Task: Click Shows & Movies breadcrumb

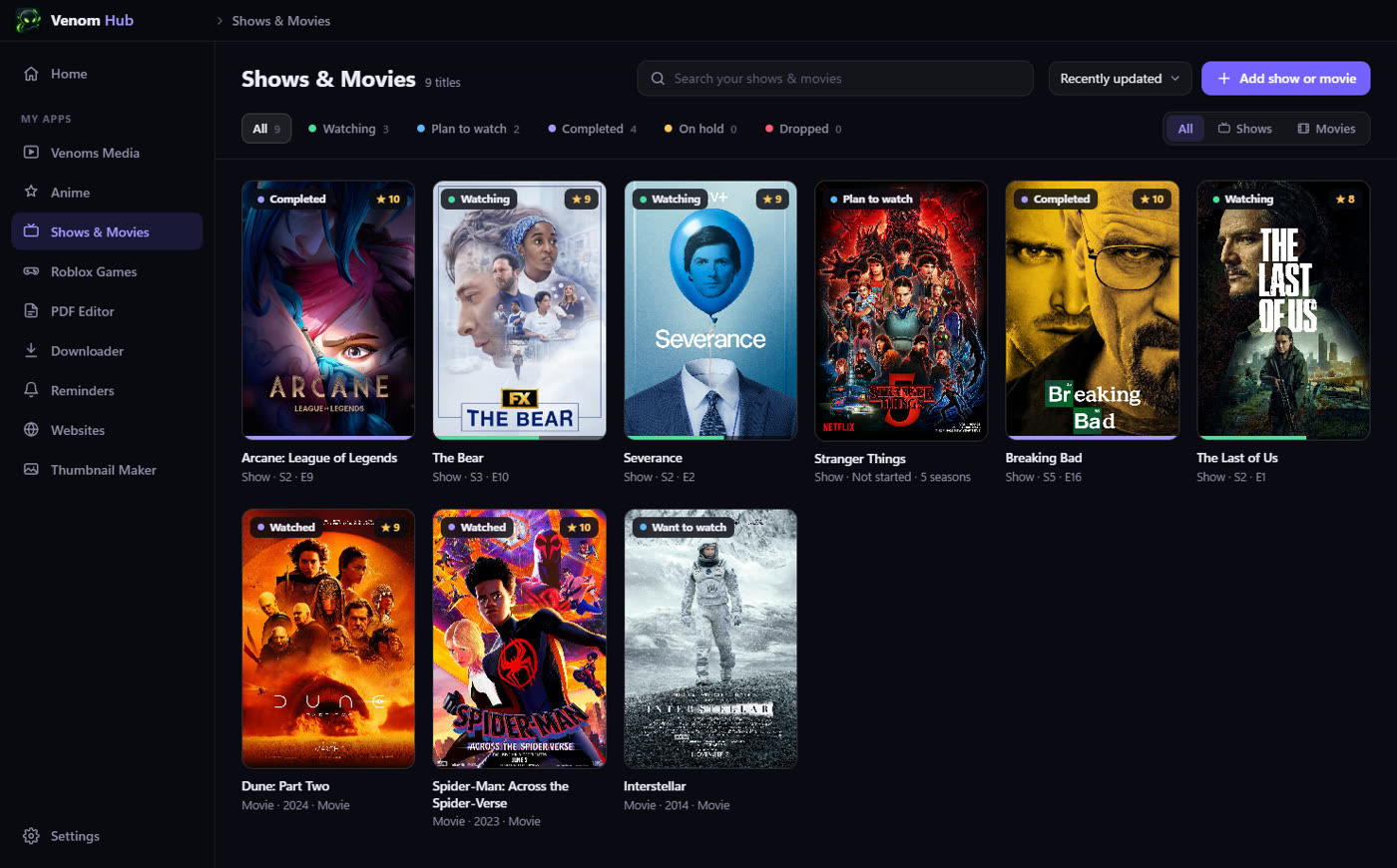Action: point(280,21)
